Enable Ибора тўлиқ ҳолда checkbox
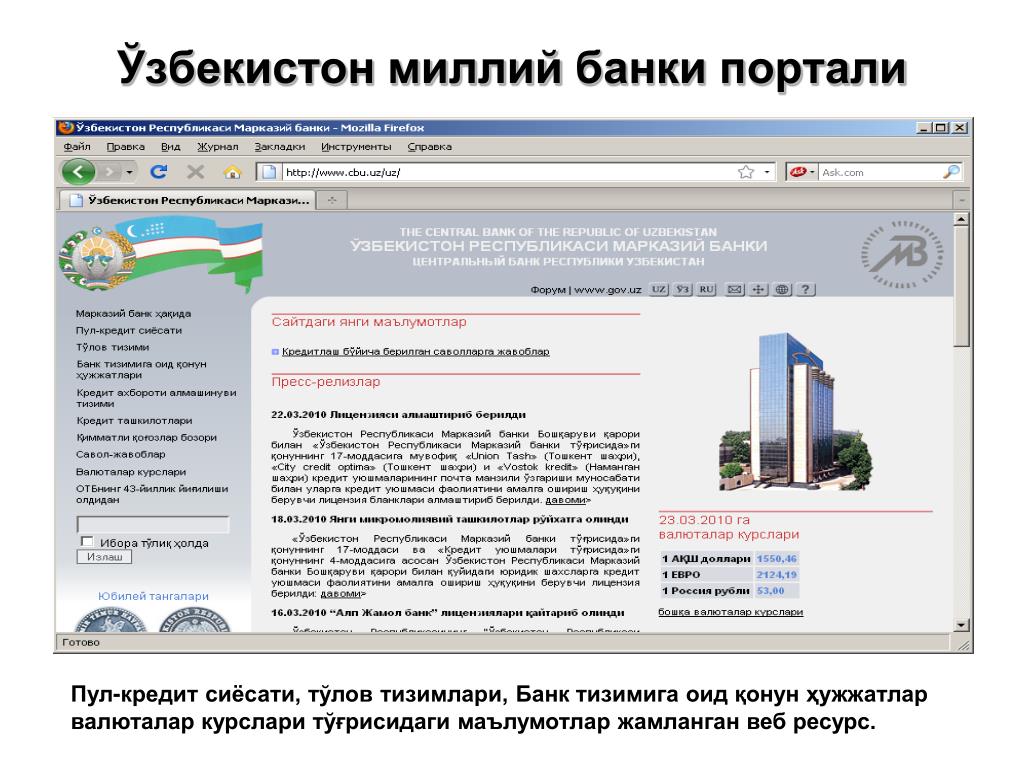The width and height of the screenshot is (1024, 768). 87,541
